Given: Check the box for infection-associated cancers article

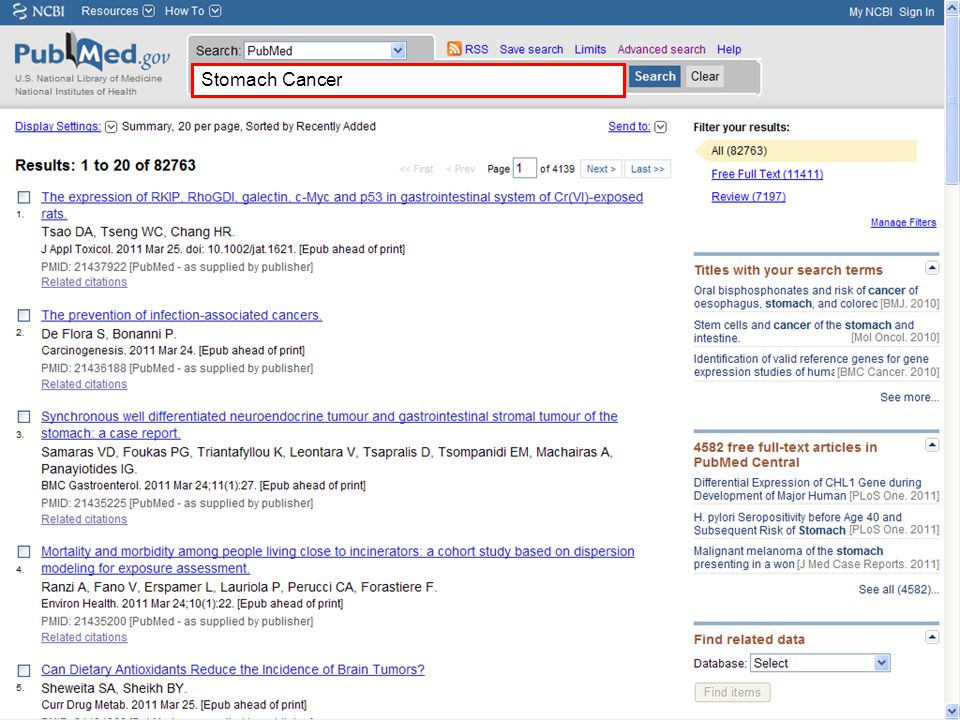Looking at the screenshot, I should pyautogui.click(x=24, y=315).
